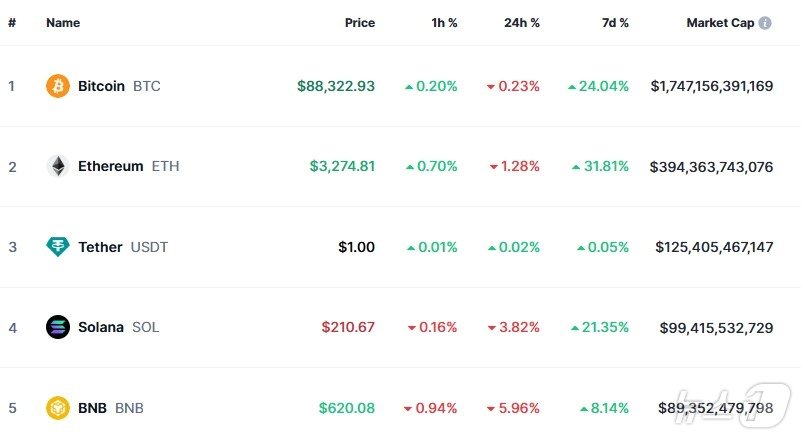Click the Tether coin logo icon
This screenshot has width=801, height=440.
(x=58, y=247)
